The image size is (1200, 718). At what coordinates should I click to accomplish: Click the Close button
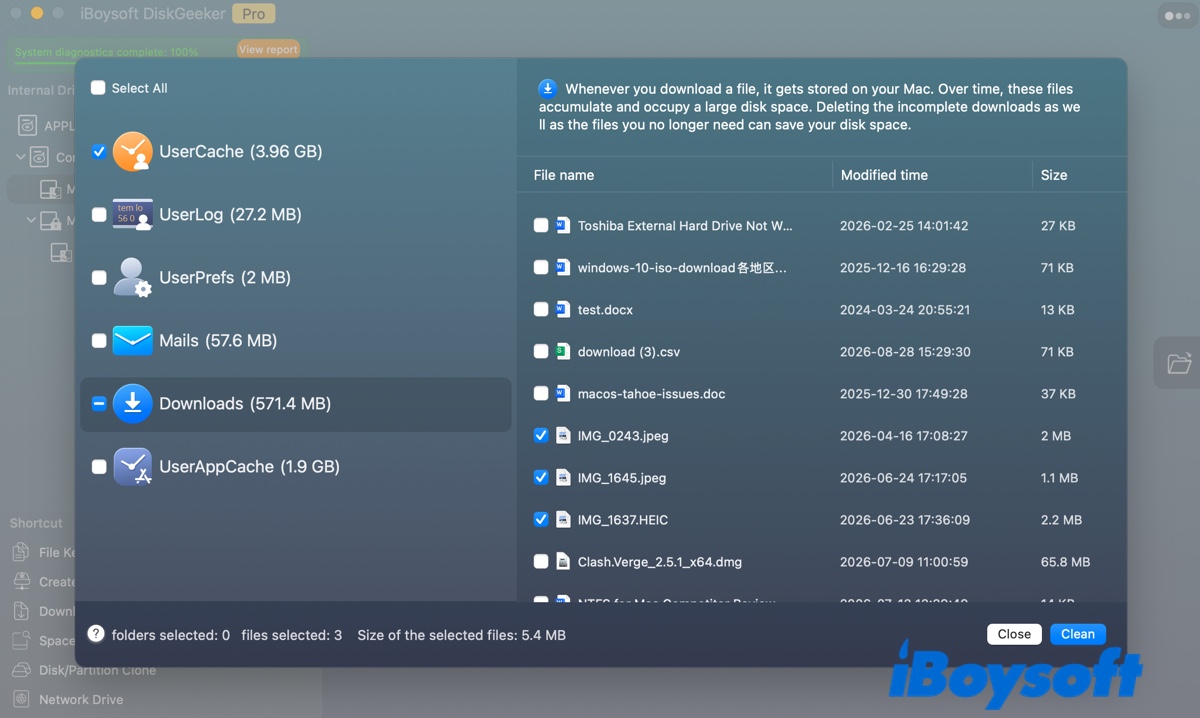(1014, 634)
